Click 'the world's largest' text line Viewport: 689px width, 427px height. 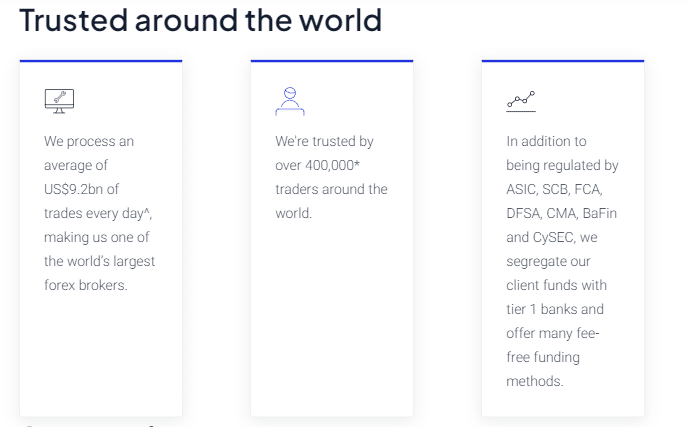point(99,261)
